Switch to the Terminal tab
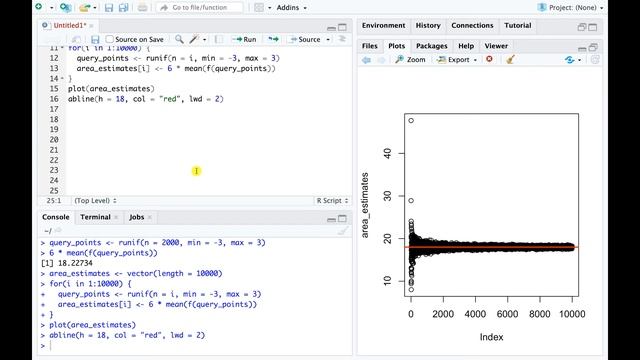The height and width of the screenshot is (360, 640). pyautogui.click(x=95, y=217)
